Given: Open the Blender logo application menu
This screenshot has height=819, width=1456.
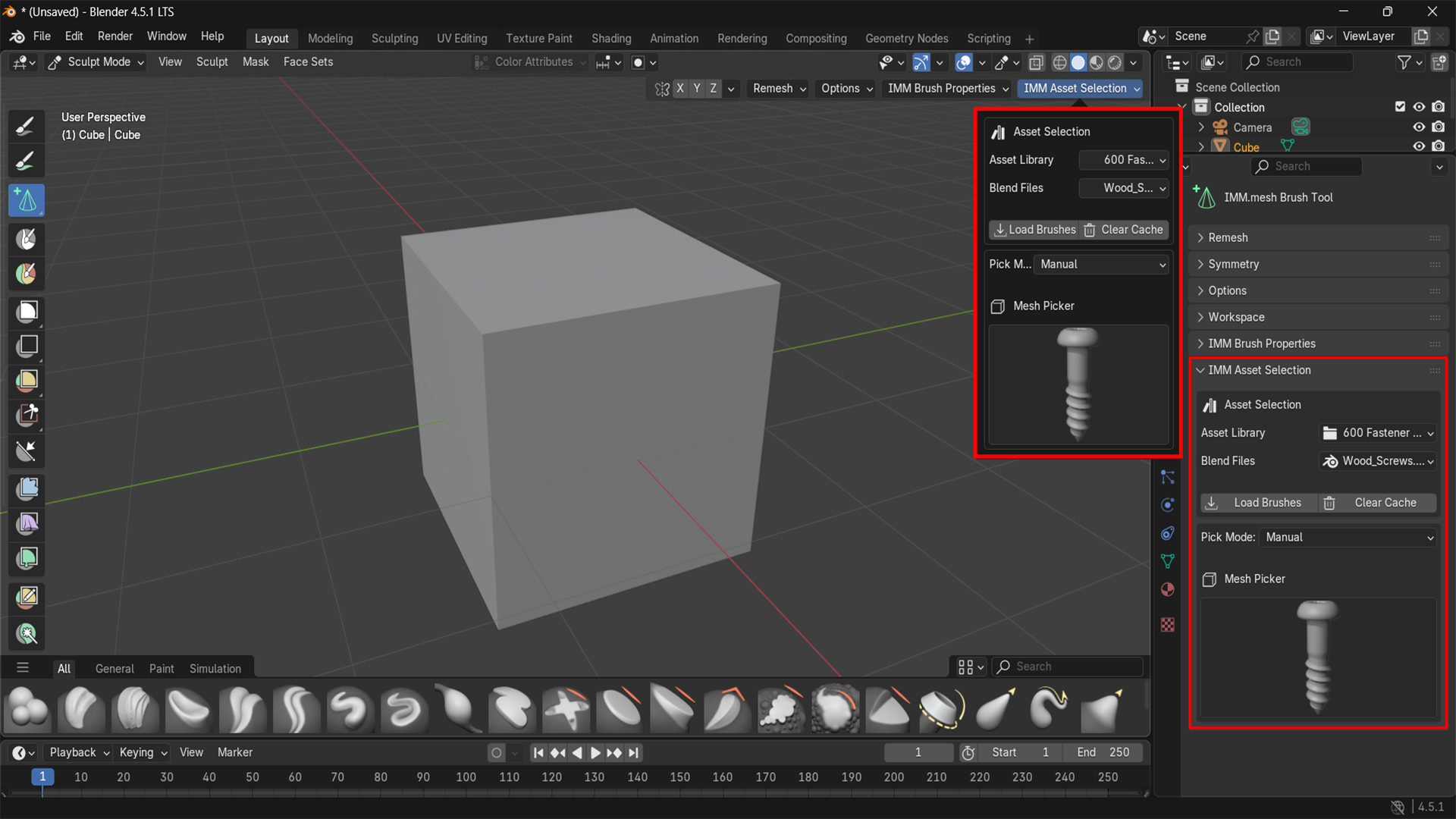Looking at the screenshot, I should [x=17, y=36].
